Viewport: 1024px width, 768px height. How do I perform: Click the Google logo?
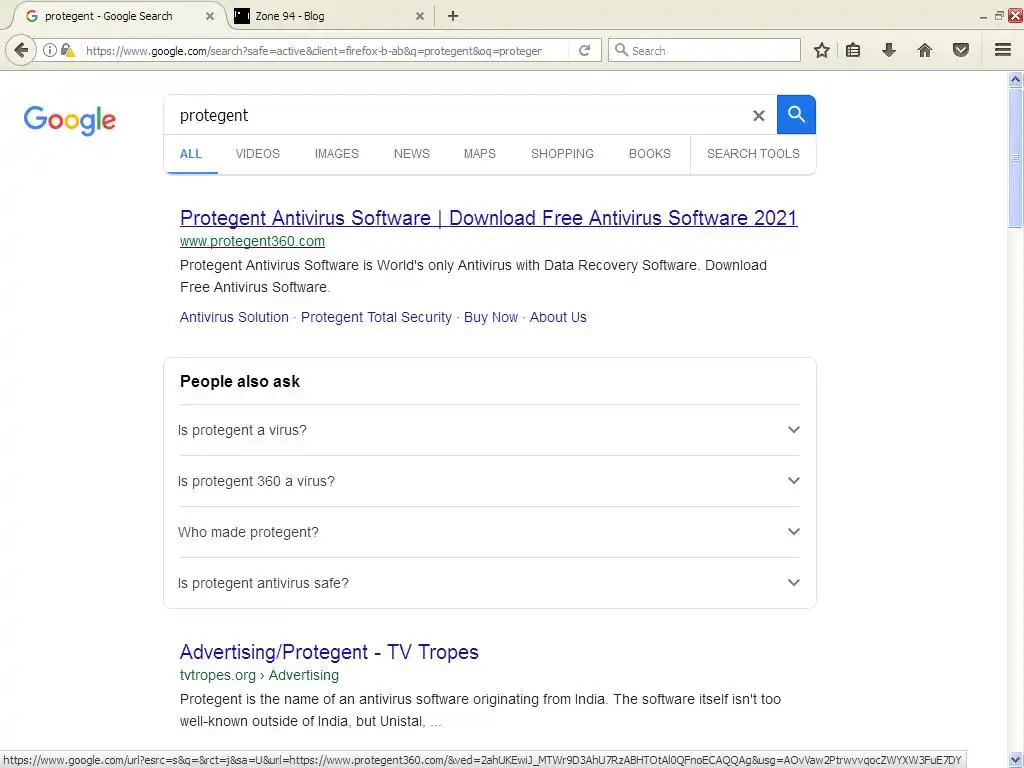click(70, 120)
